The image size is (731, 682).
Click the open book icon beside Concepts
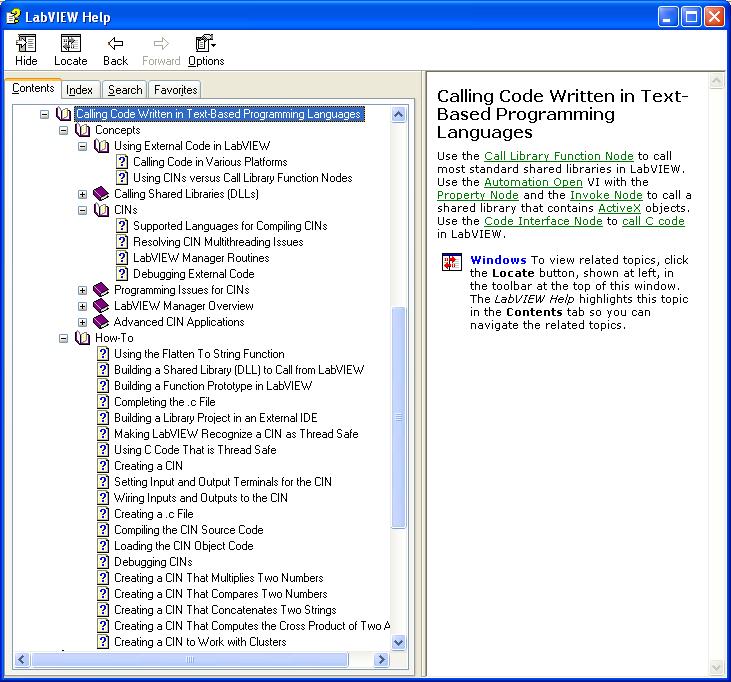82,130
